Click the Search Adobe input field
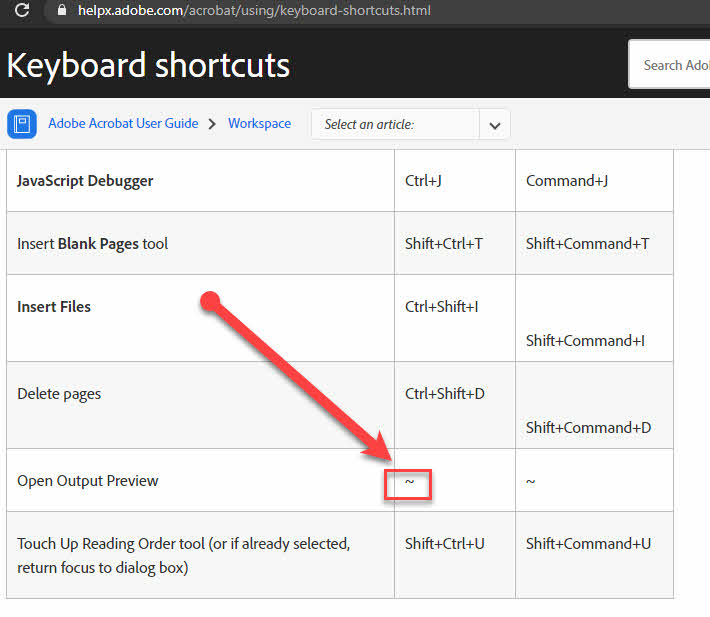The height and width of the screenshot is (617, 710). pos(670,65)
